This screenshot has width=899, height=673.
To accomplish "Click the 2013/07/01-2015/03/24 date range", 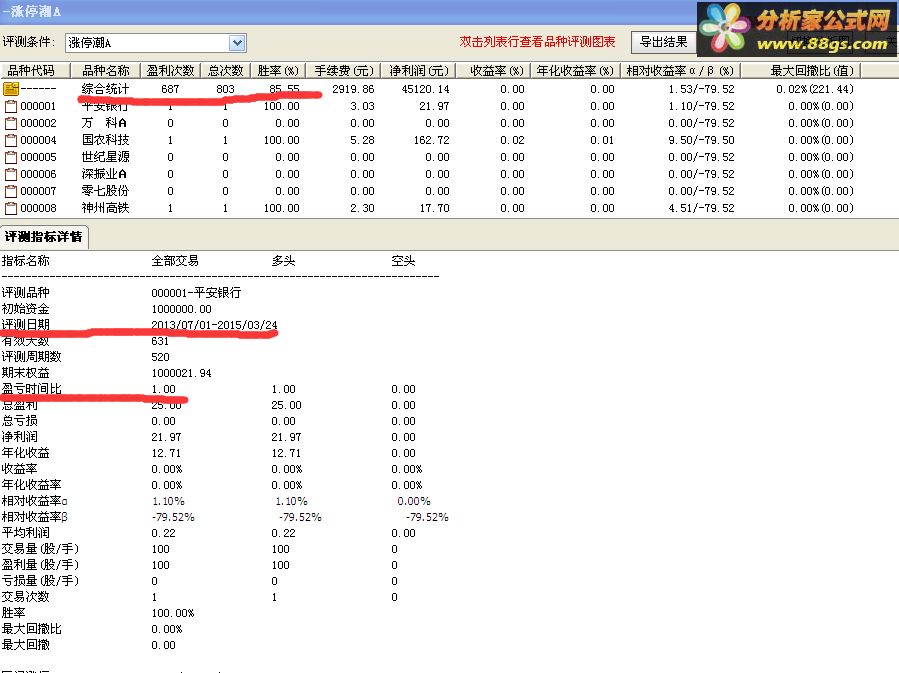I will click(x=214, y=325).
